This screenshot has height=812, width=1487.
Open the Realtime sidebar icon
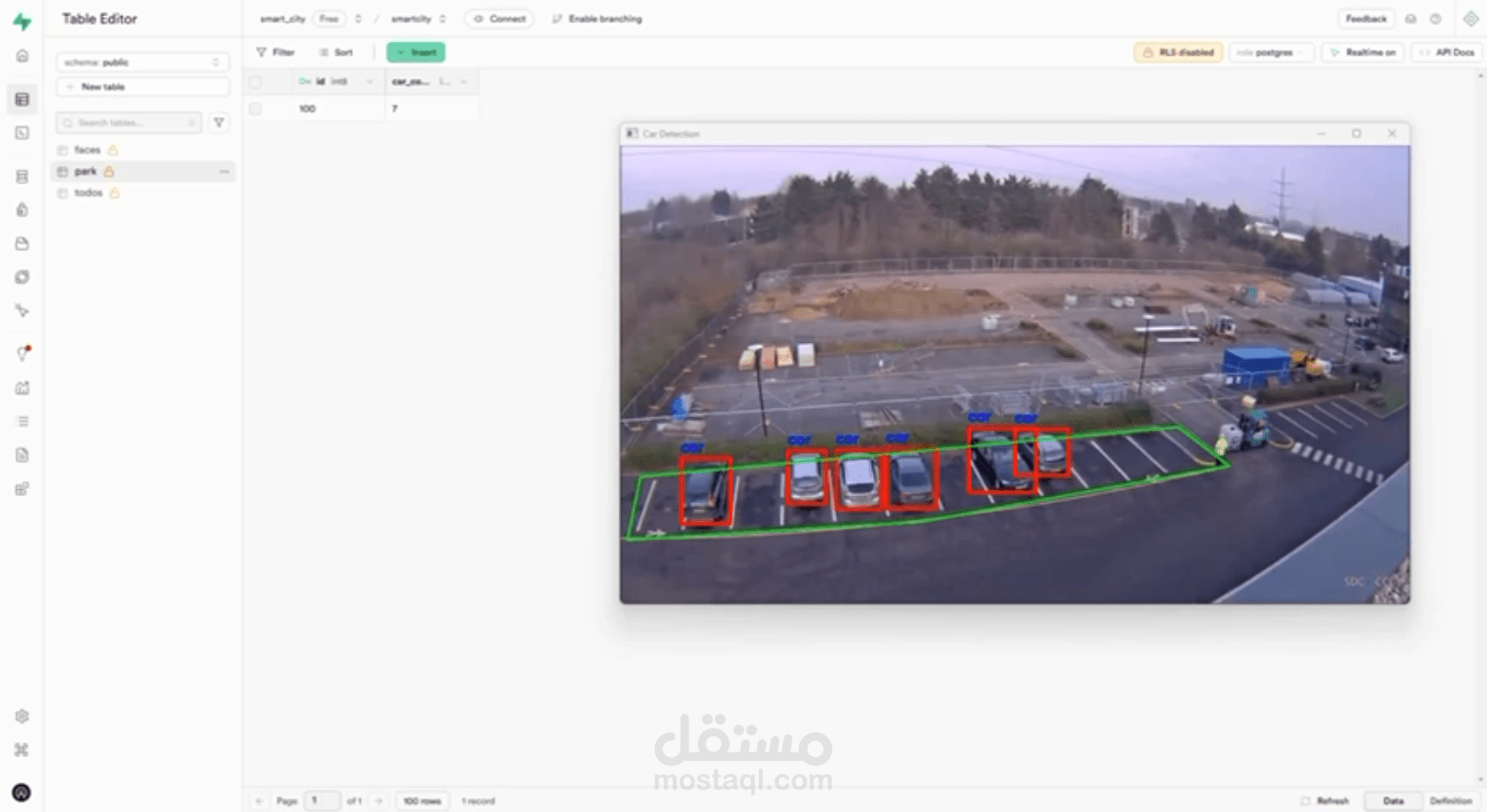[x=22, y=311]
